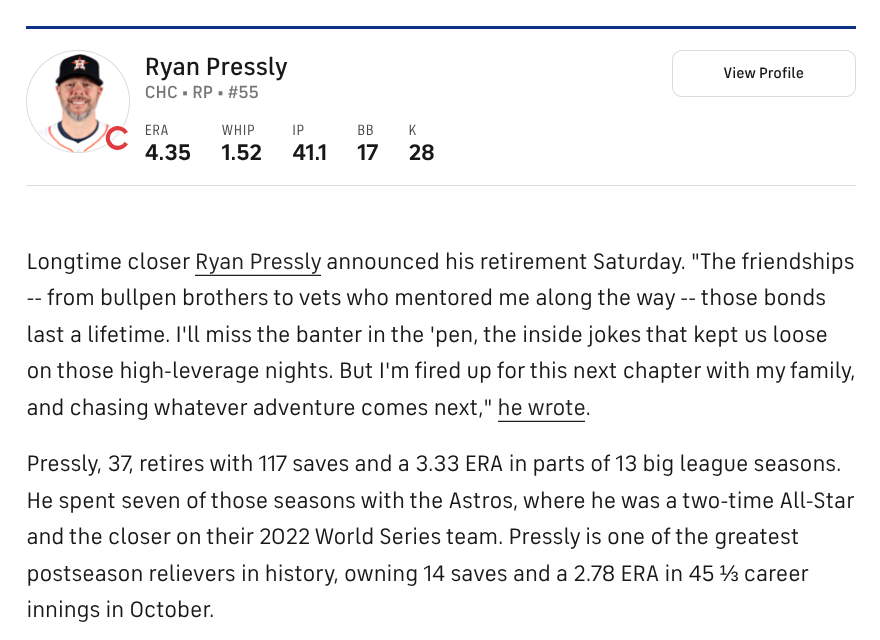This screenshot has height=640, width=880.
Task: Open the Ryan Pressly link in article
Action: [258, 262]
